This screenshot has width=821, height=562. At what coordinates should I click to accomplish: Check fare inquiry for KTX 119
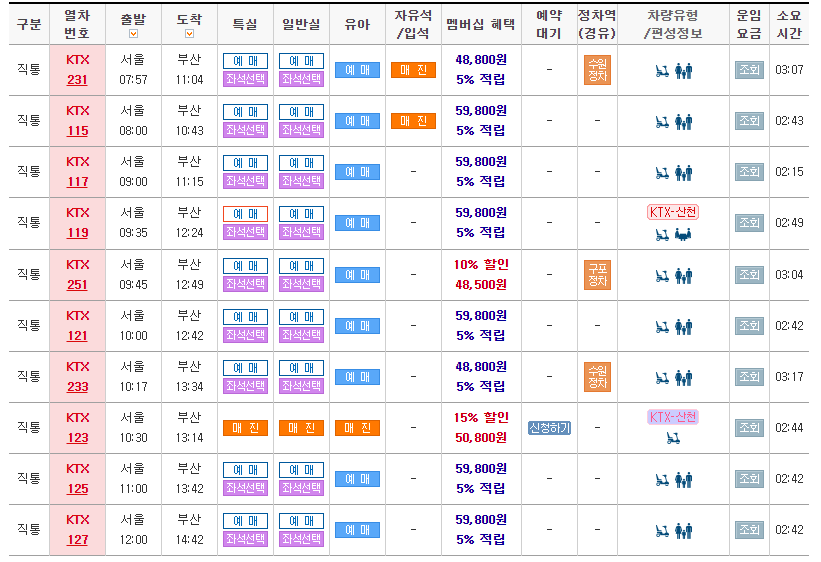point(749,223)
